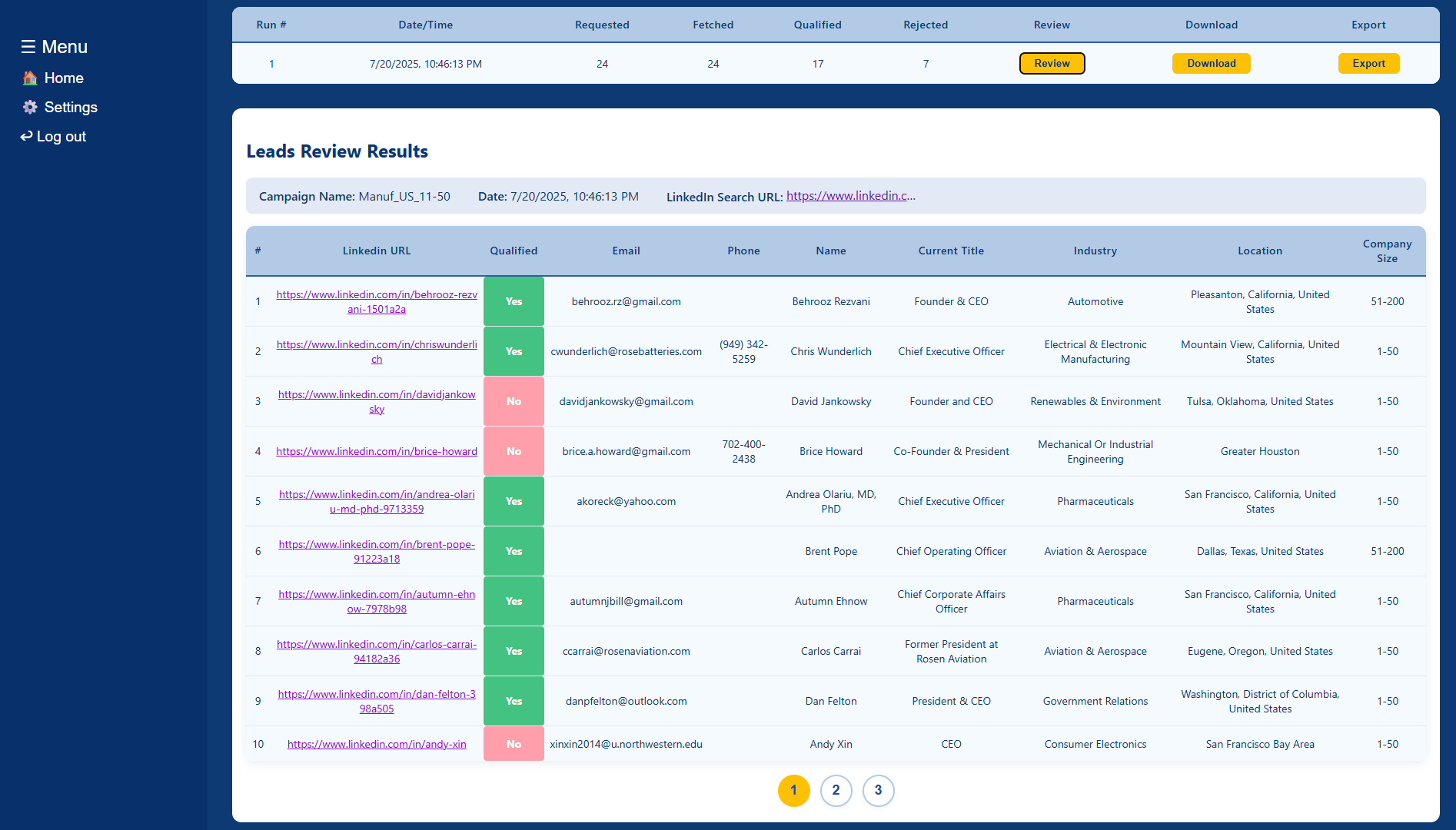Export run 1 leads
The width and height of the screenshot is (1456, 830).
[x=1368, y=64]
